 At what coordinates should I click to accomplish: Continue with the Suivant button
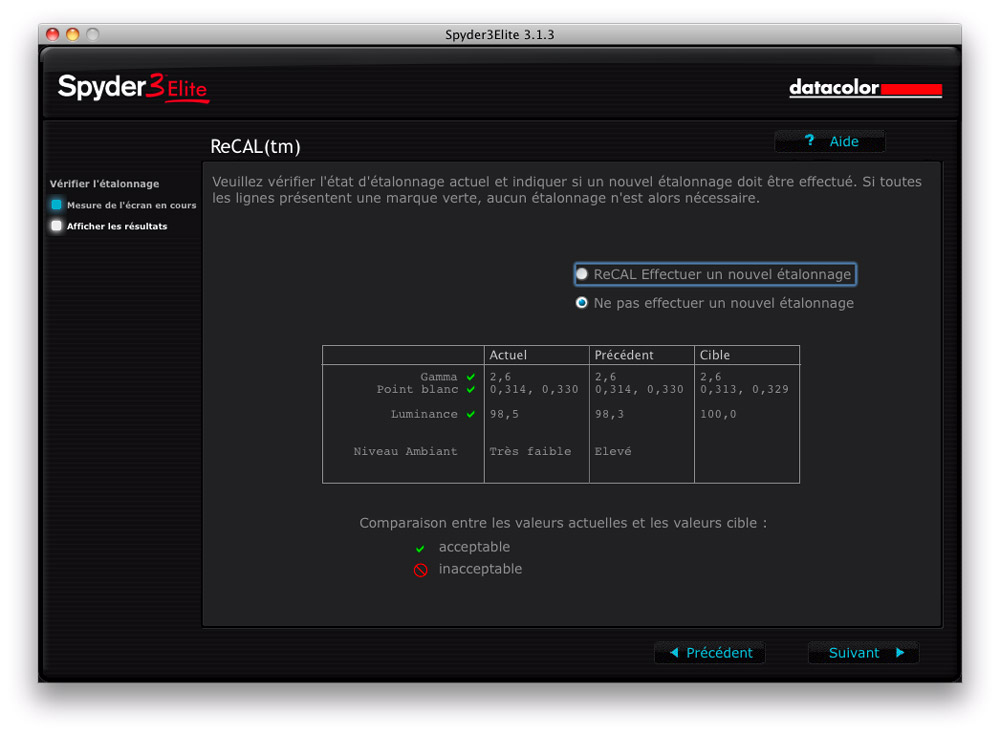coord(864,653)
